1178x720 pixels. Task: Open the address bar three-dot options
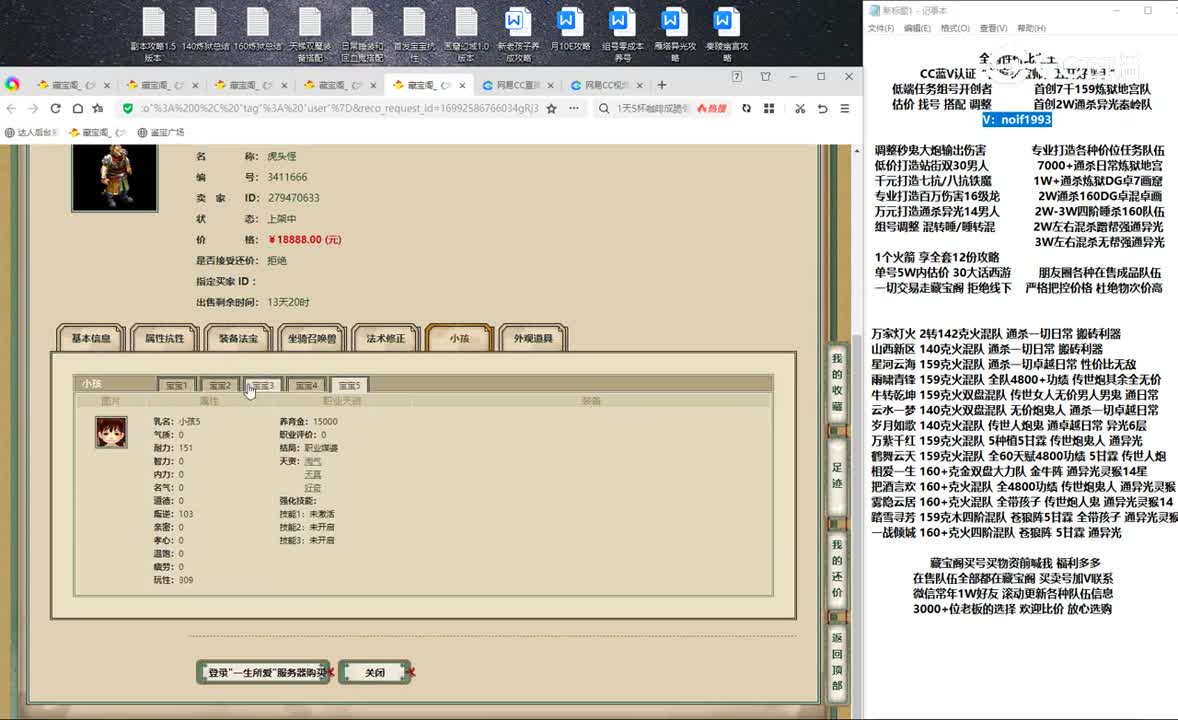[x=574, y=108]
